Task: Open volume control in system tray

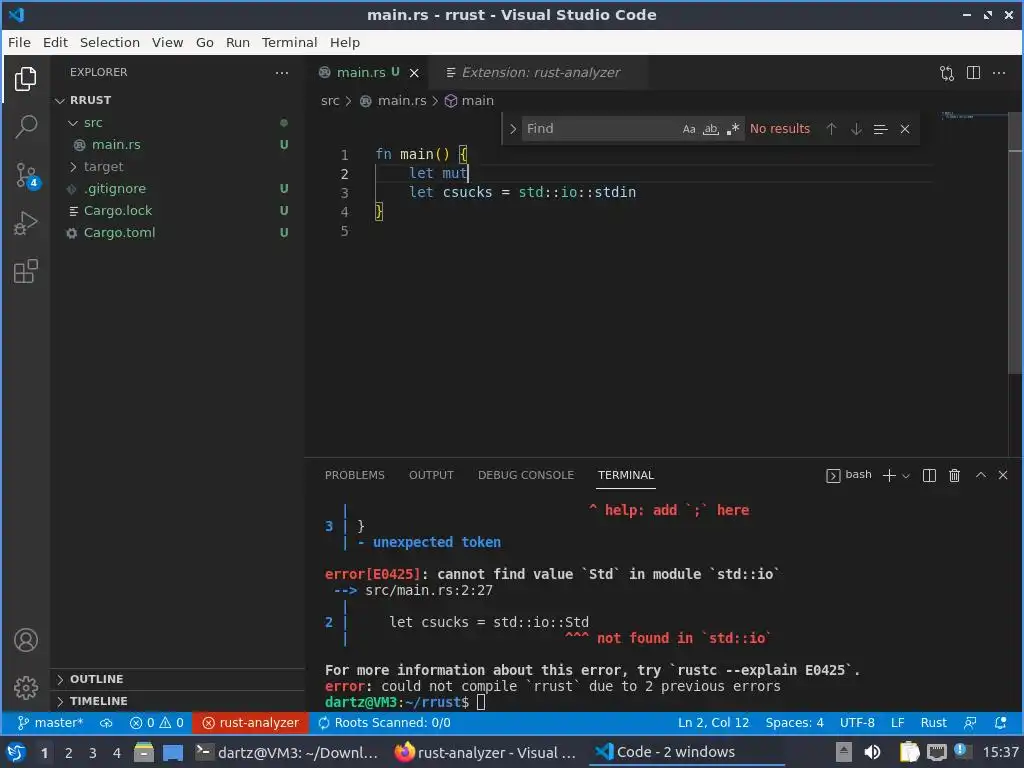Action: [x=871, y=752]
